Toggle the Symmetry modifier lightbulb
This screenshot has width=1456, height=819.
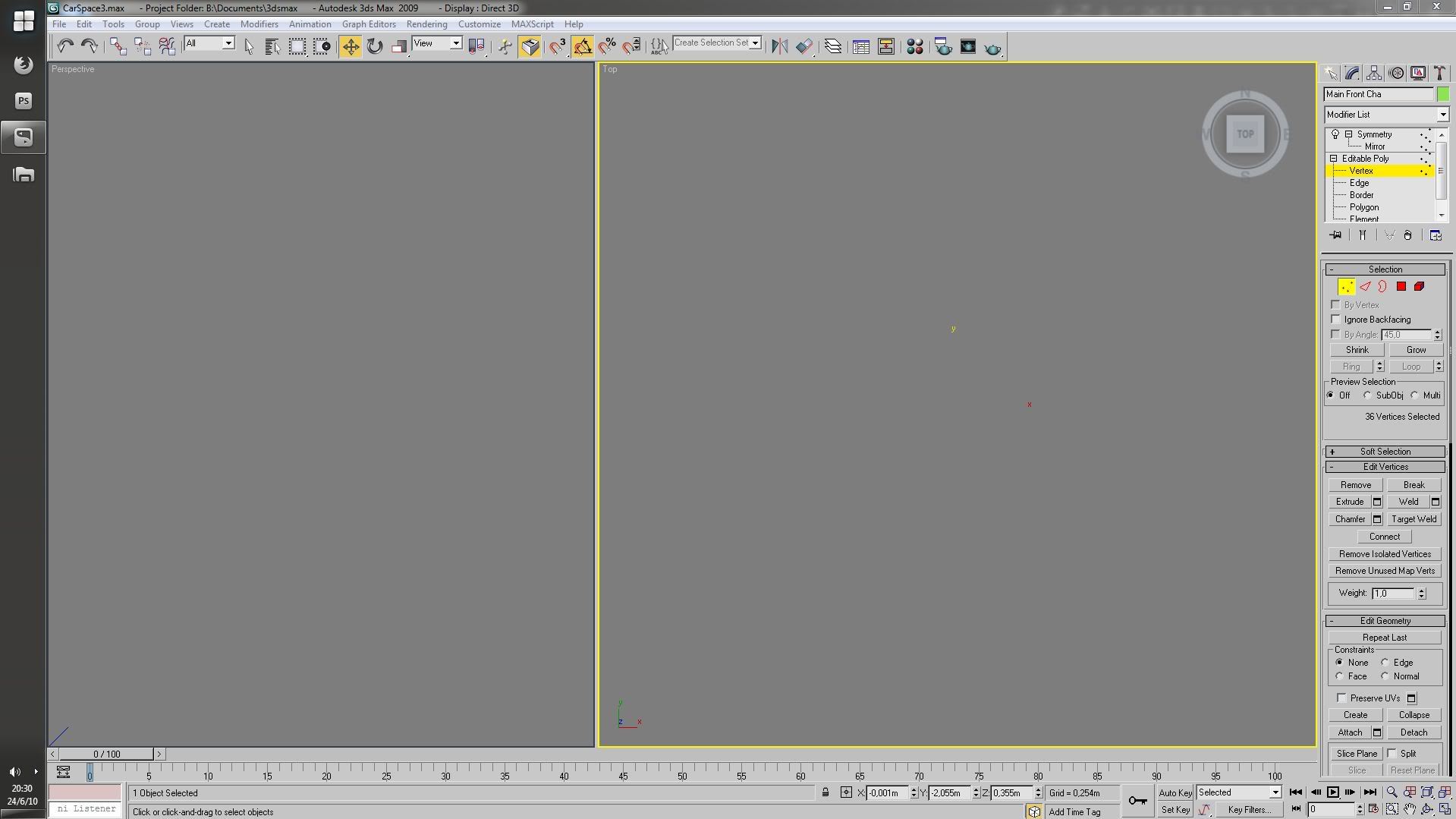pos(1335,134)
